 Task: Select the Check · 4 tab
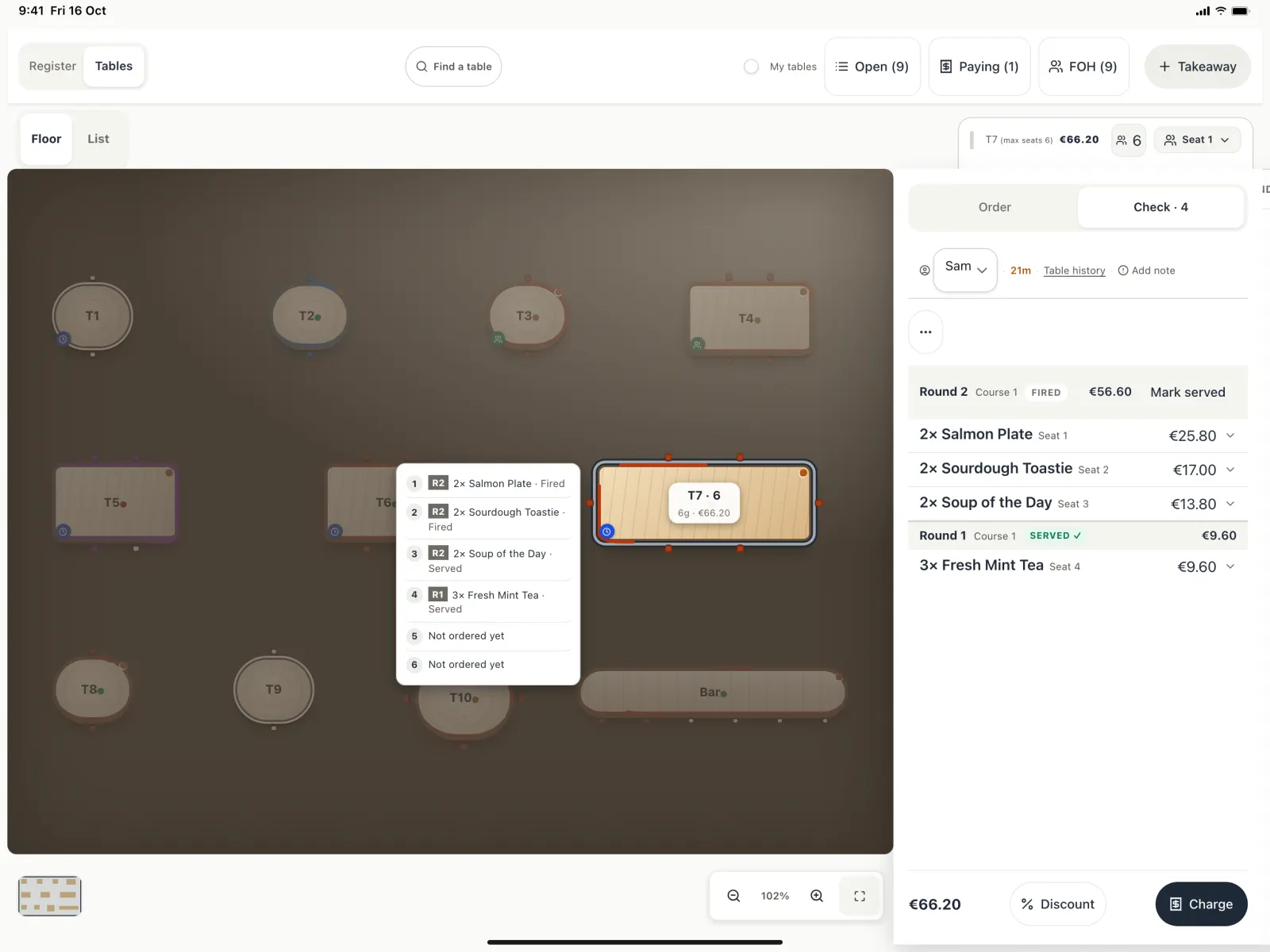tap(1160, 207)
